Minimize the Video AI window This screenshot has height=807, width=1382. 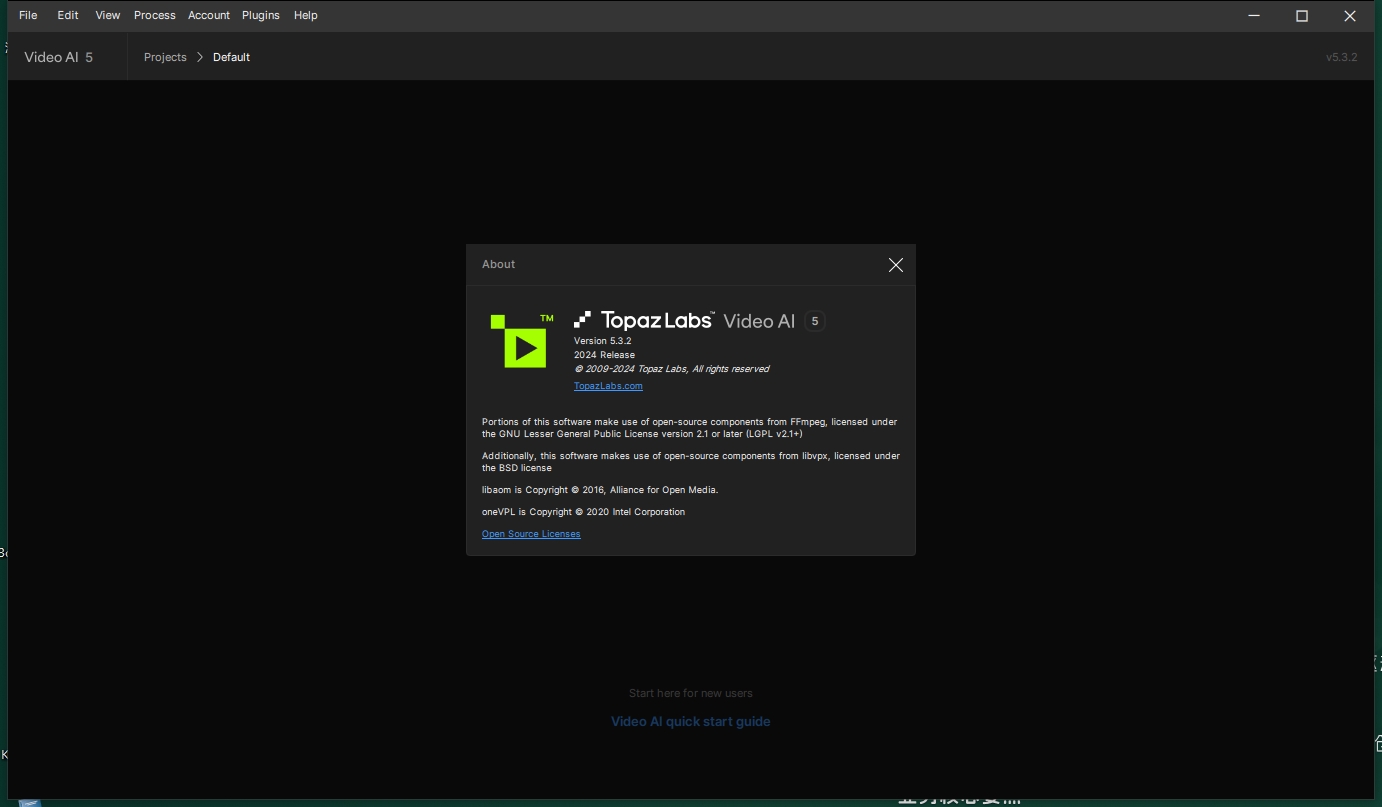pos(1255,15)
